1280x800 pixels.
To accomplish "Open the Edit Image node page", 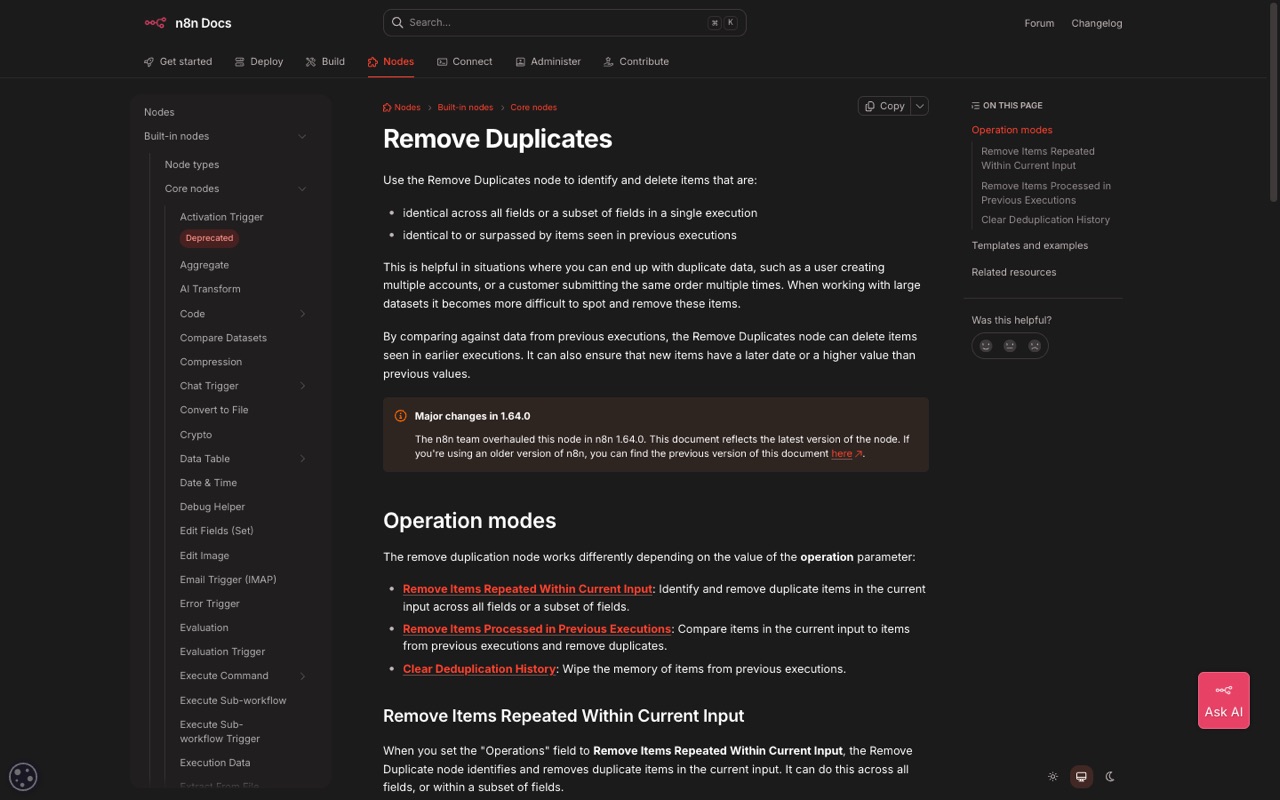I will pyautogui.click(x=204, y=556).
